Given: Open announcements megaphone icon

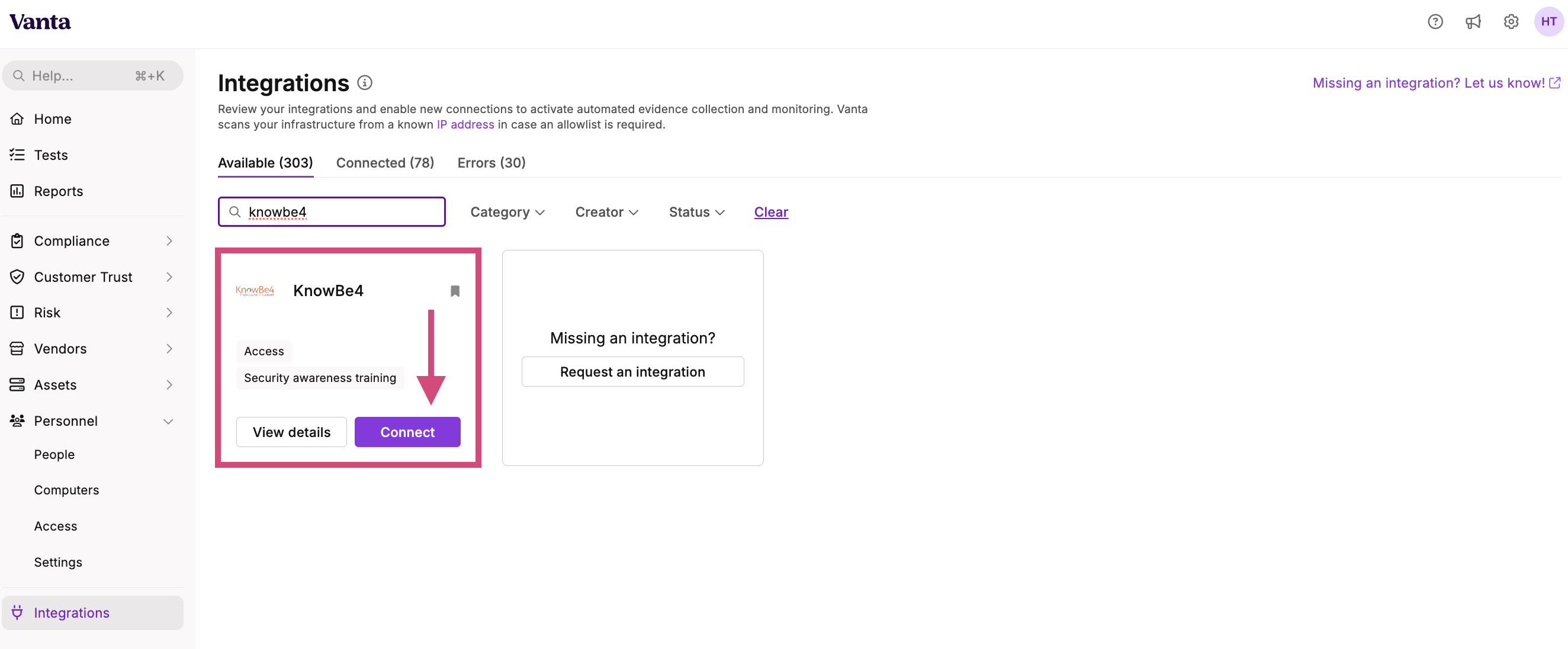Looking at the screenshot, I should pos(1473,22).
